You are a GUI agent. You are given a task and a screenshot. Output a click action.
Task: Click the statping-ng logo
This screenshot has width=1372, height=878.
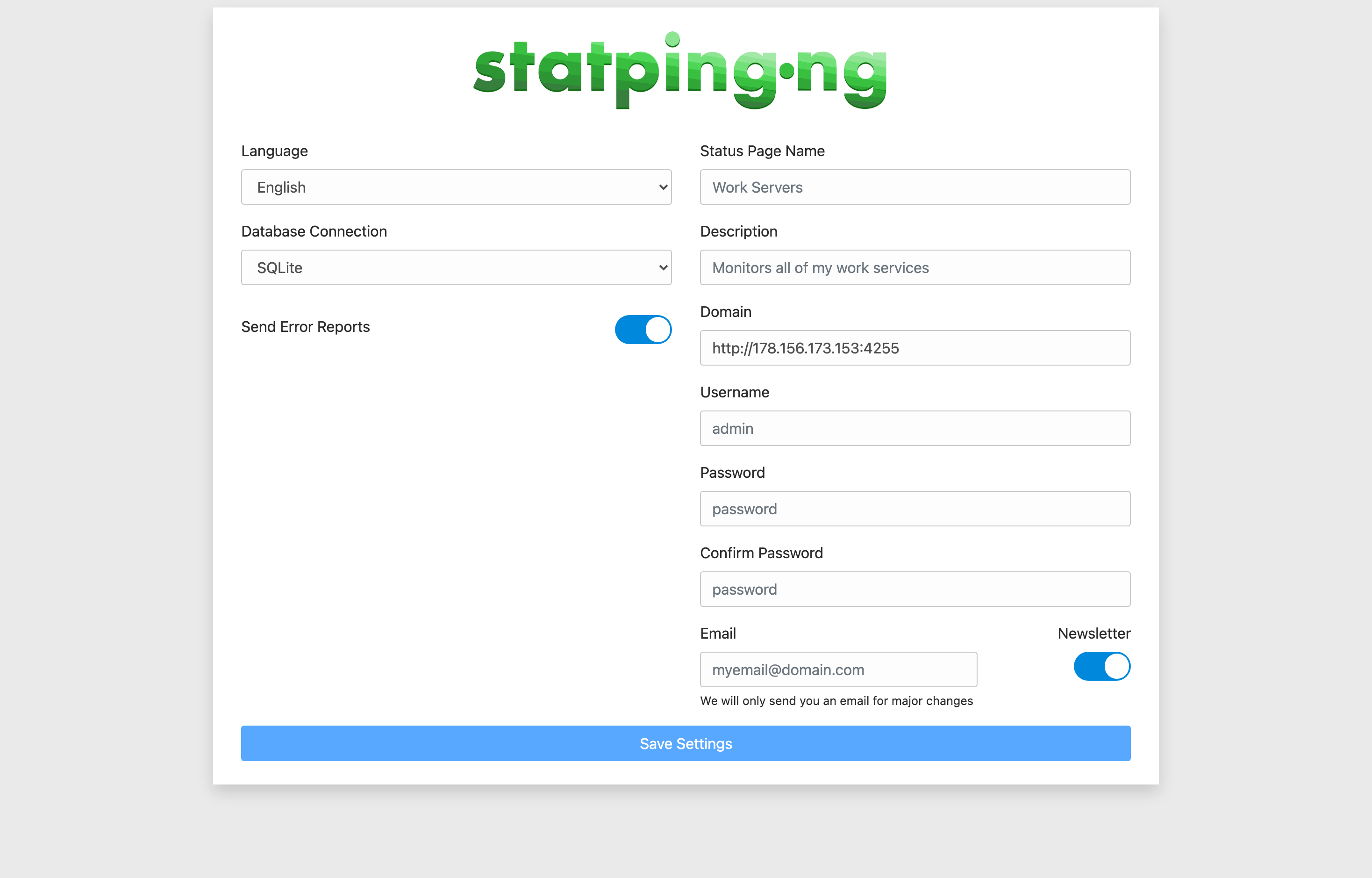(680, 70)
